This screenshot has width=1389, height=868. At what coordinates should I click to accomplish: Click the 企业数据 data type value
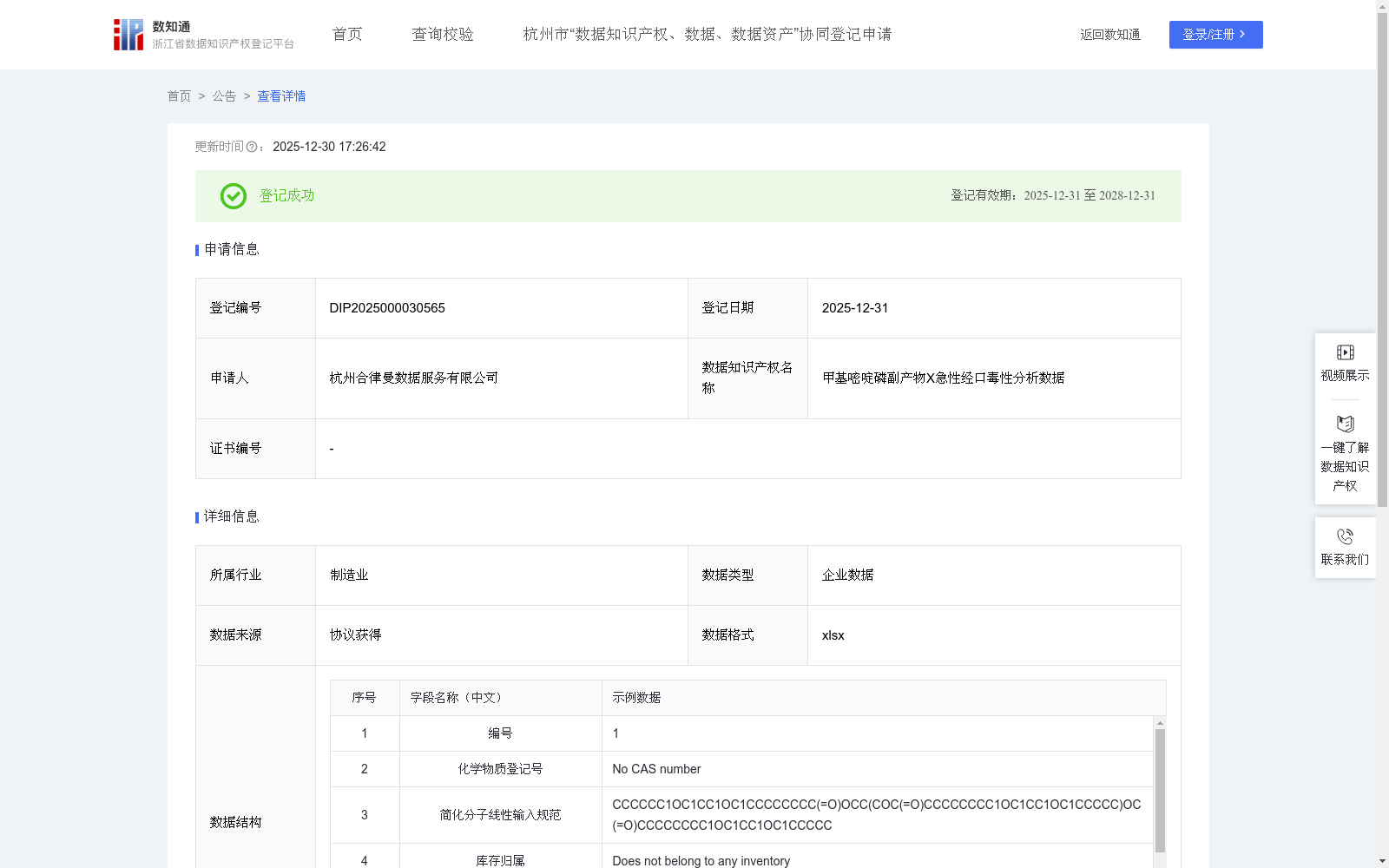pyautogui.click(x=848, y=575)
